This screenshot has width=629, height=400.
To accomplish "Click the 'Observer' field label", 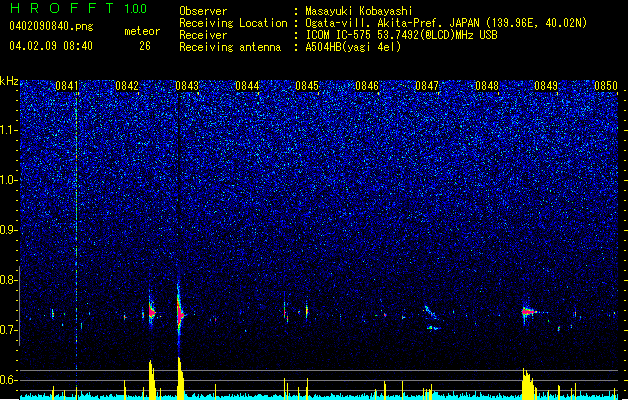I will (x=203, y=11).
